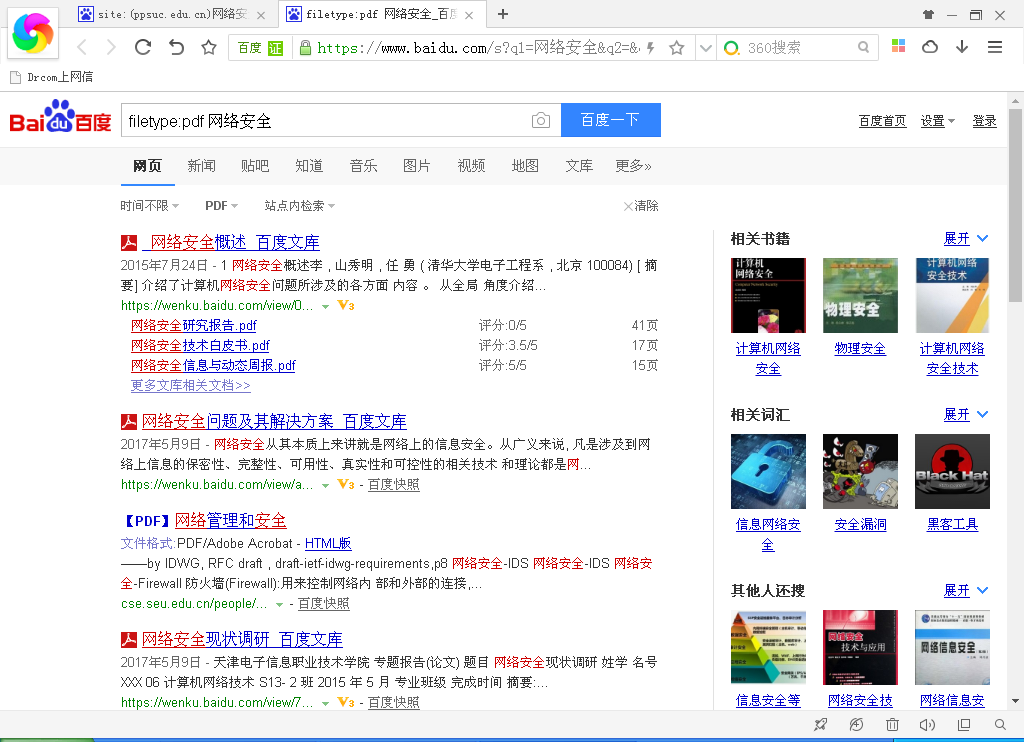Open the browser hamburger menu
The width and height of the screenshot is (1024, 742).
pos(995,47)
